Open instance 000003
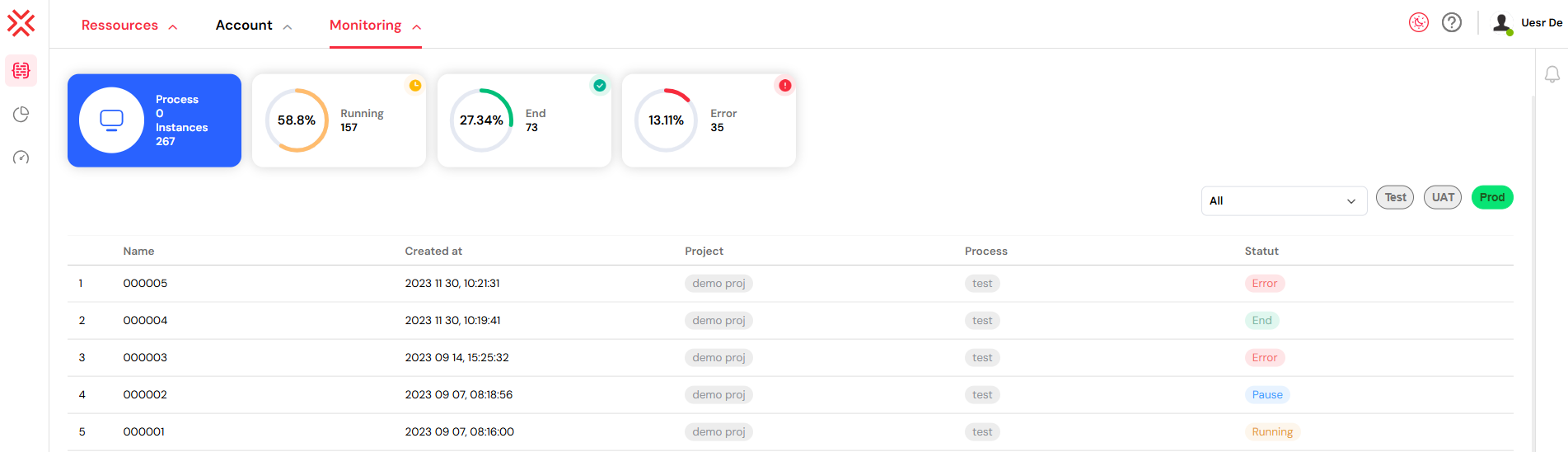This screenshot has height=452, width=1568. [x=145, y=357]
